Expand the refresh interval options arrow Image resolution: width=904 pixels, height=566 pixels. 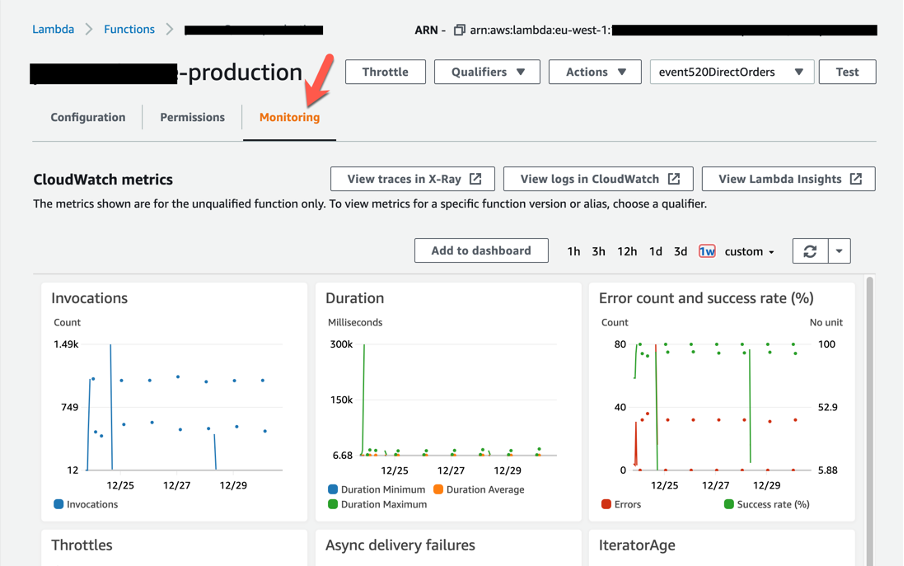point(838,251)
